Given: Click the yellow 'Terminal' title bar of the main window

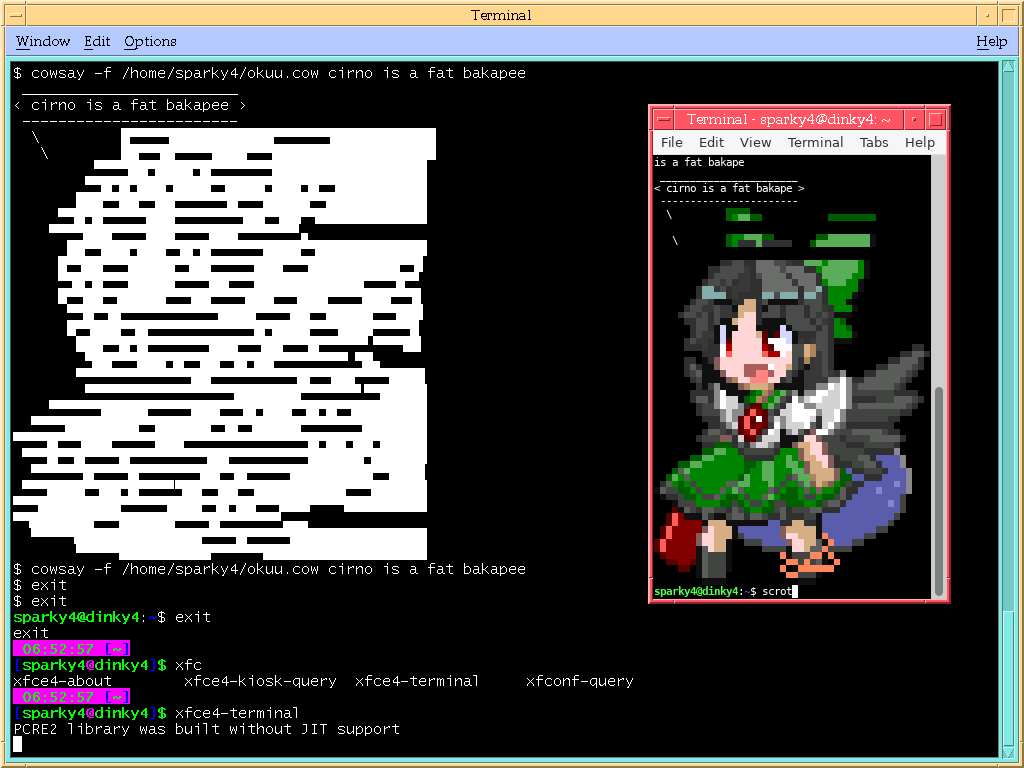Looking at the screenshot, I should 500,15.
